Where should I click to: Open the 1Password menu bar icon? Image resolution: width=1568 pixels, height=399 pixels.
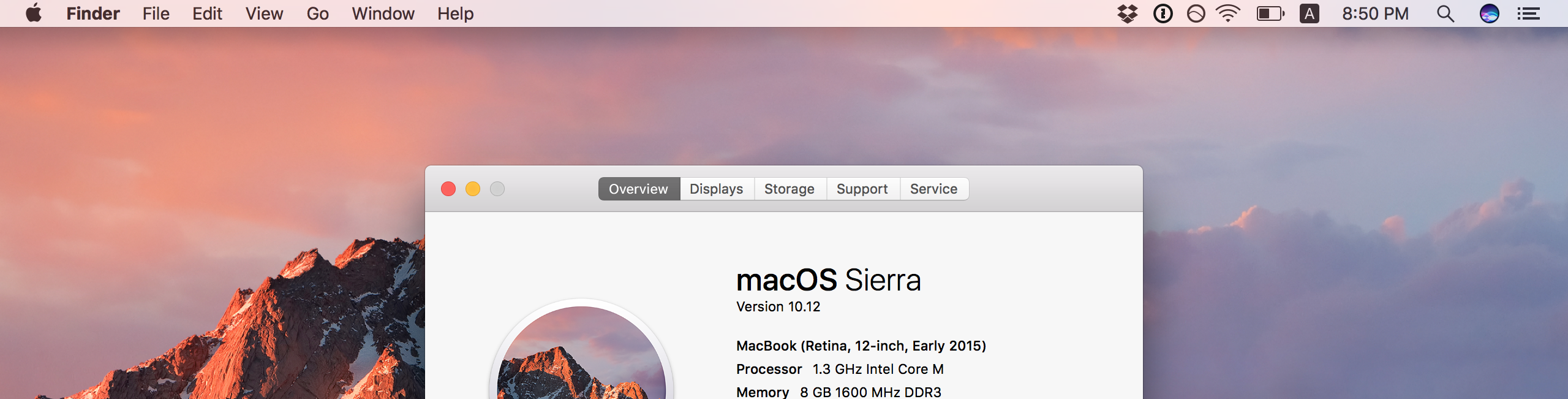tap(1163, 13)
